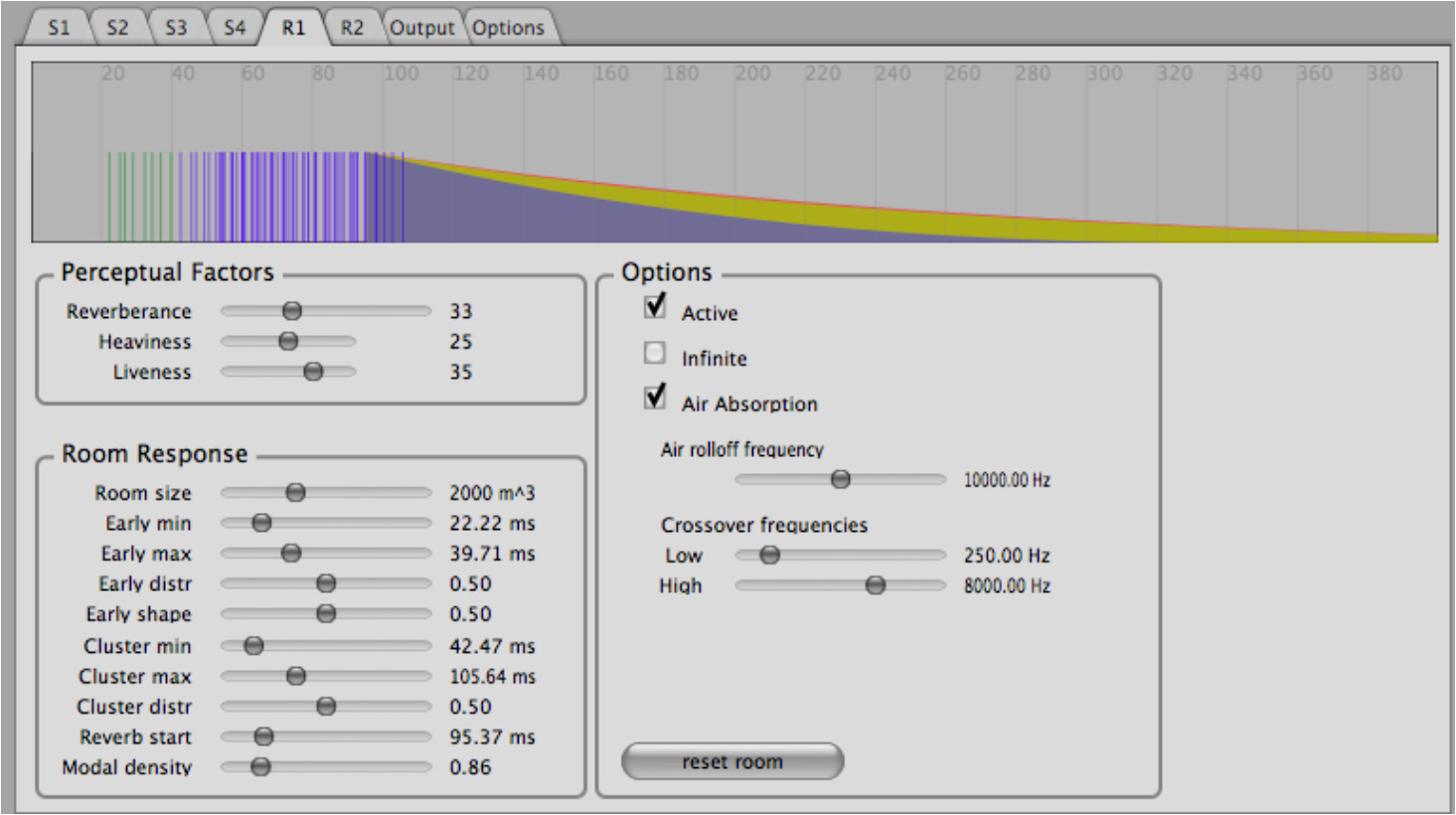Click the Modal density slider handle

pyautogui.click(x=260, y=767)
